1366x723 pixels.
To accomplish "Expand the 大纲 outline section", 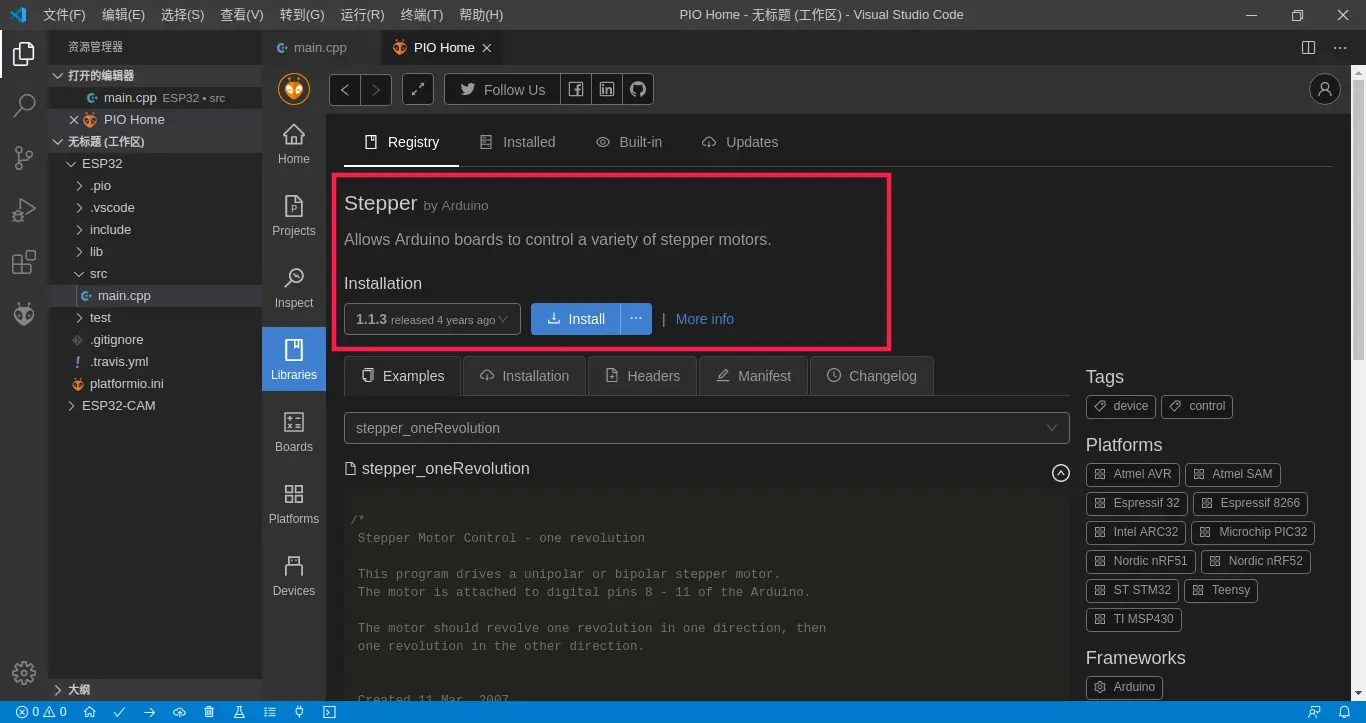I will click(155, 690).
